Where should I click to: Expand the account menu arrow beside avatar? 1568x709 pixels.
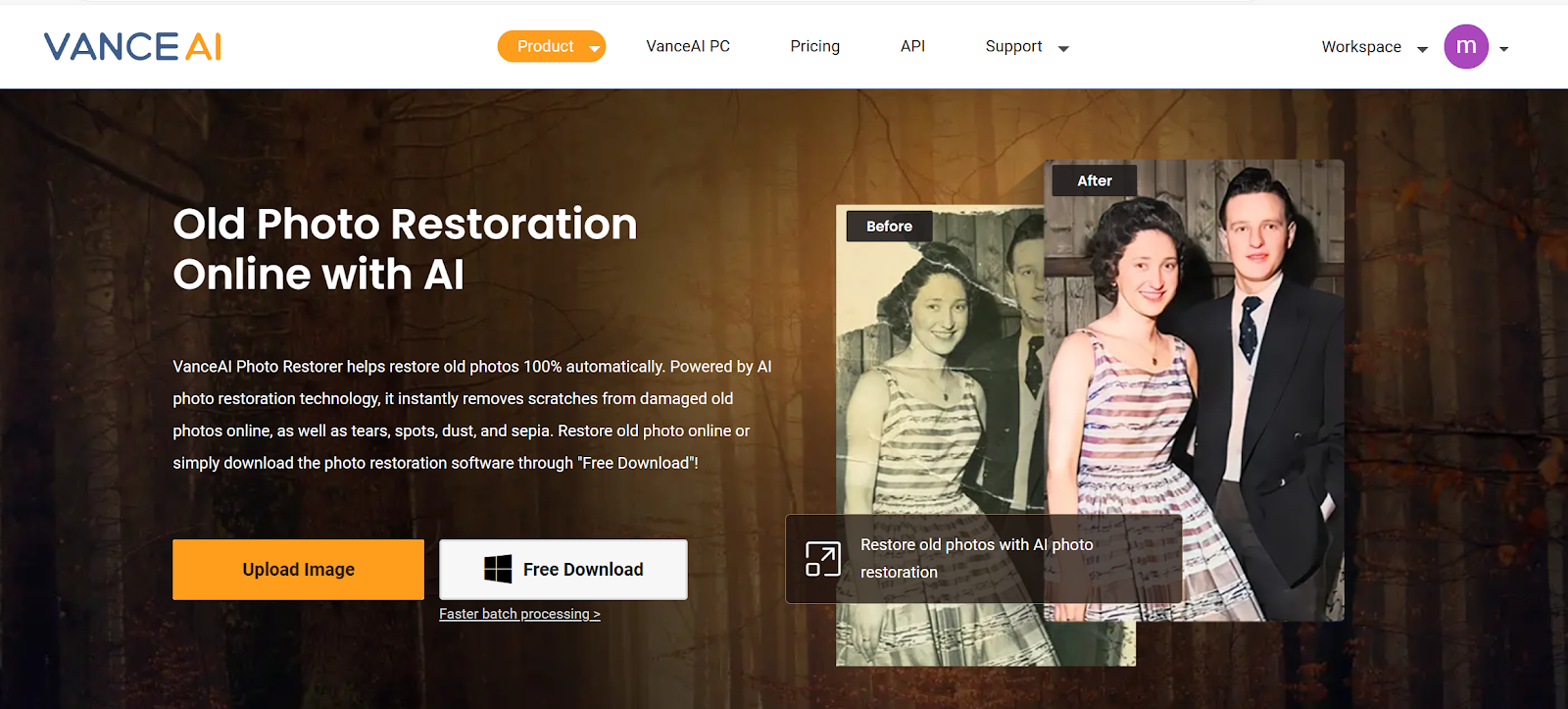pos(1503,49)
